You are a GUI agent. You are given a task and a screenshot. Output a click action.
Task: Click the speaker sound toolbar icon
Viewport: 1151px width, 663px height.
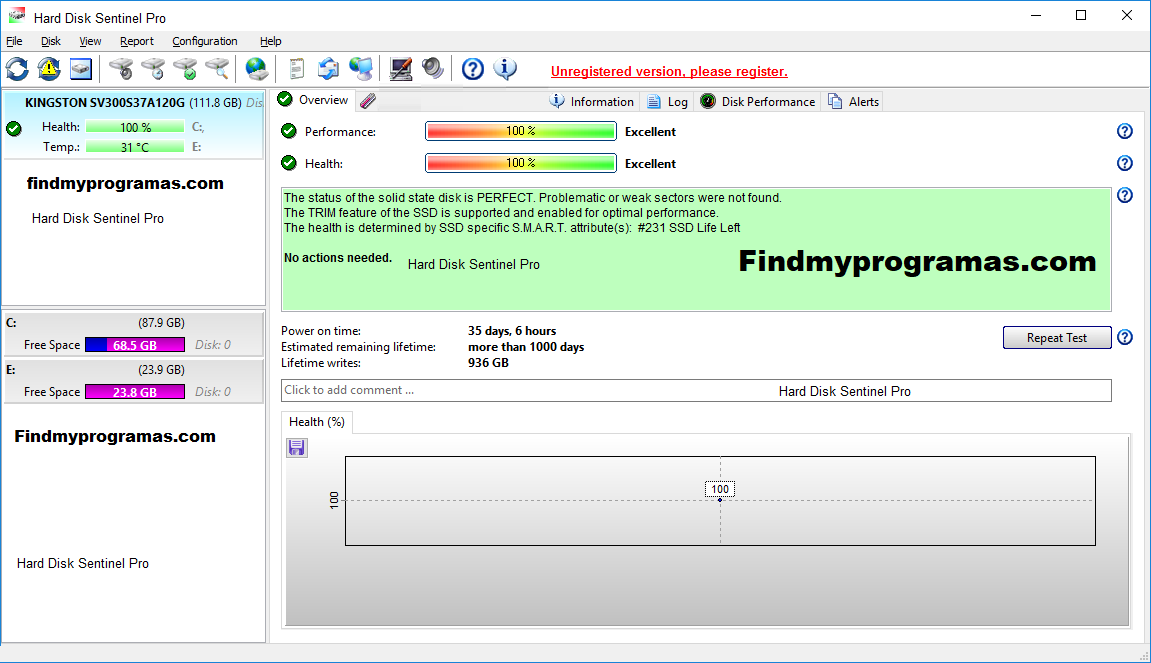(432, 69)
